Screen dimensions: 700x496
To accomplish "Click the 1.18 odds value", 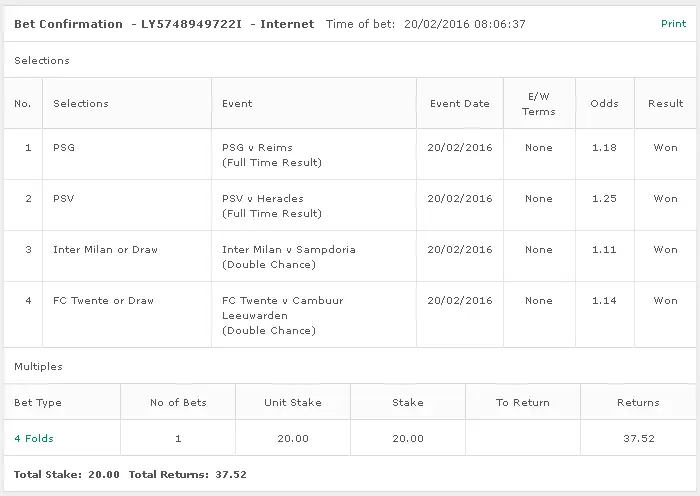I will 604,147.
